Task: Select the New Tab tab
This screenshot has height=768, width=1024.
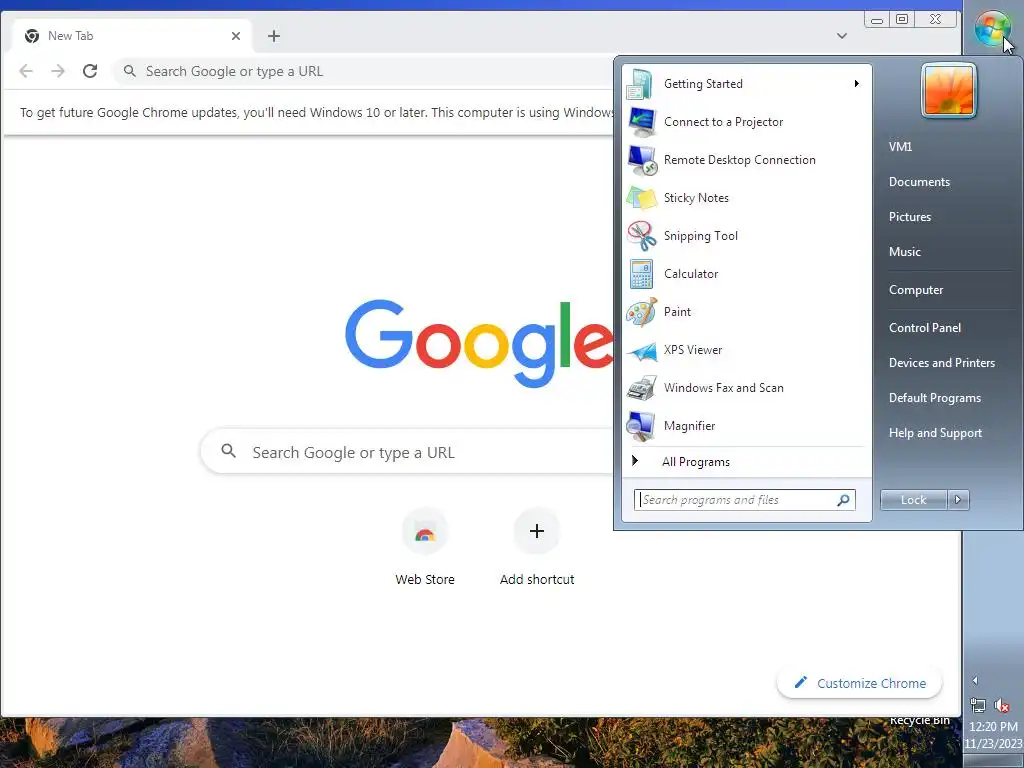Action: coord(131,36)
